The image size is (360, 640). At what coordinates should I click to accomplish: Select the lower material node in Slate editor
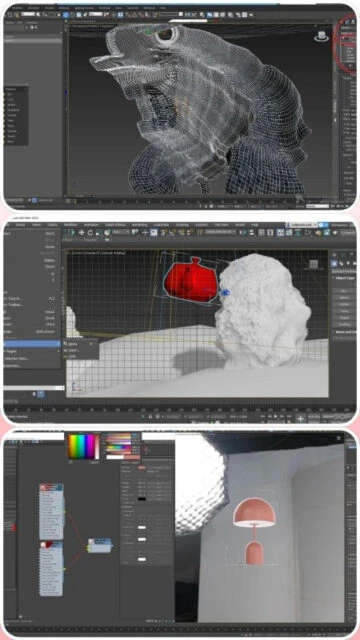[51, 568]
